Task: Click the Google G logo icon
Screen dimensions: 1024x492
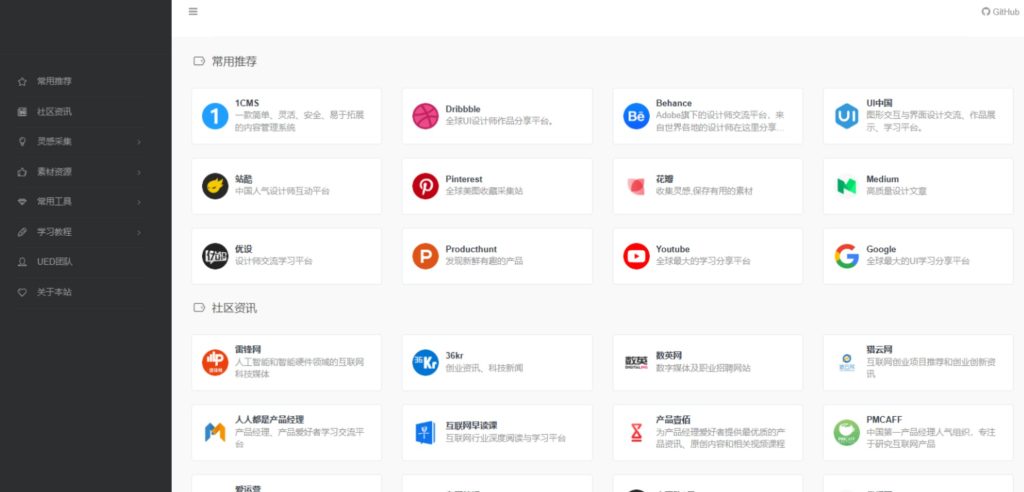Action: click(x=847, y=256)
